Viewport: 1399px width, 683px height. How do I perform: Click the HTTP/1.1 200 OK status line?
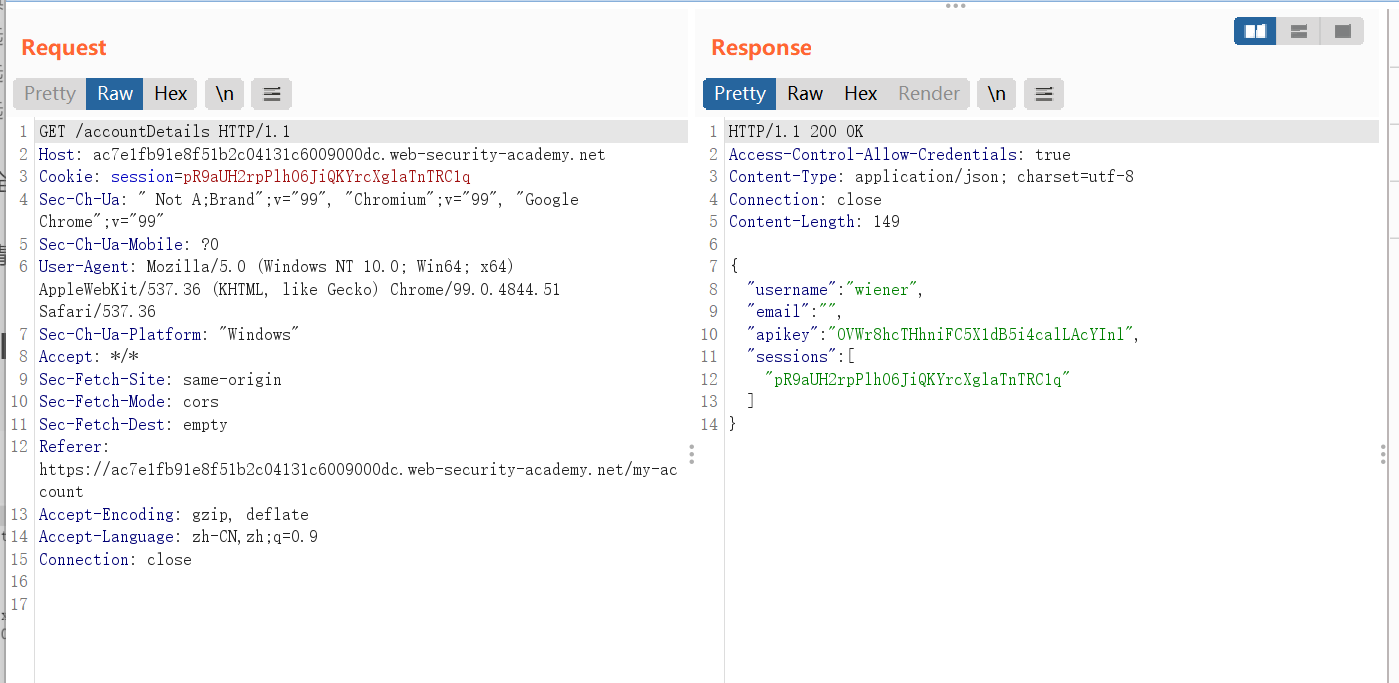(x=796, y=132)
